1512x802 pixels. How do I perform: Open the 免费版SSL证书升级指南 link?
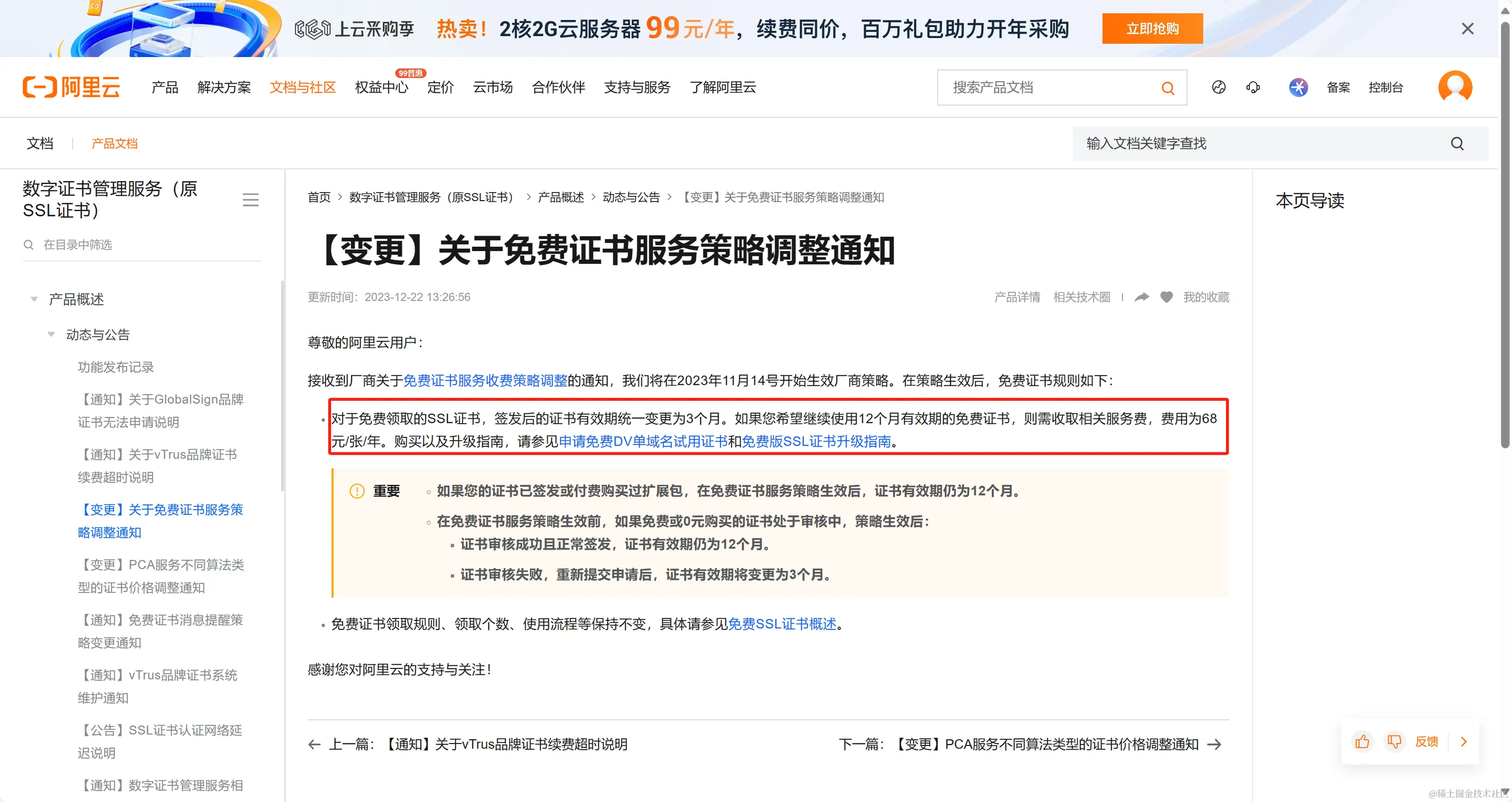[816, 441]
